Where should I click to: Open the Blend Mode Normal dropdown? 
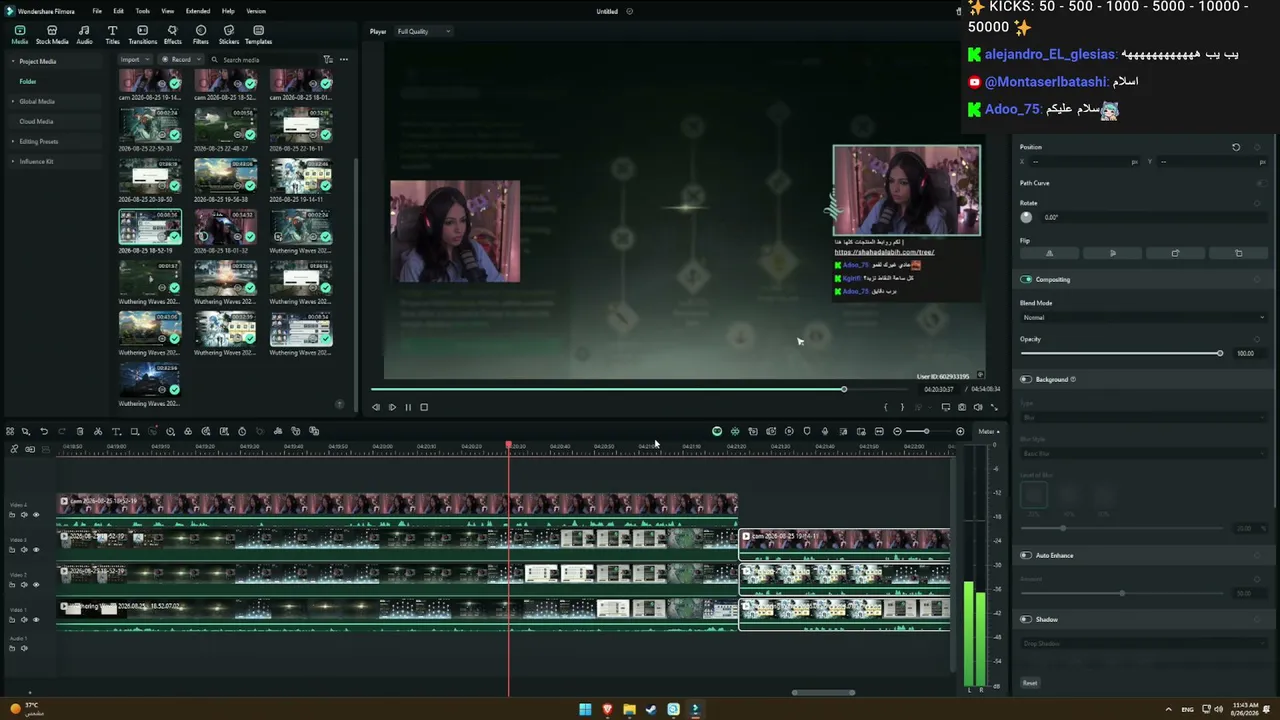click(x=1142, y=318)
